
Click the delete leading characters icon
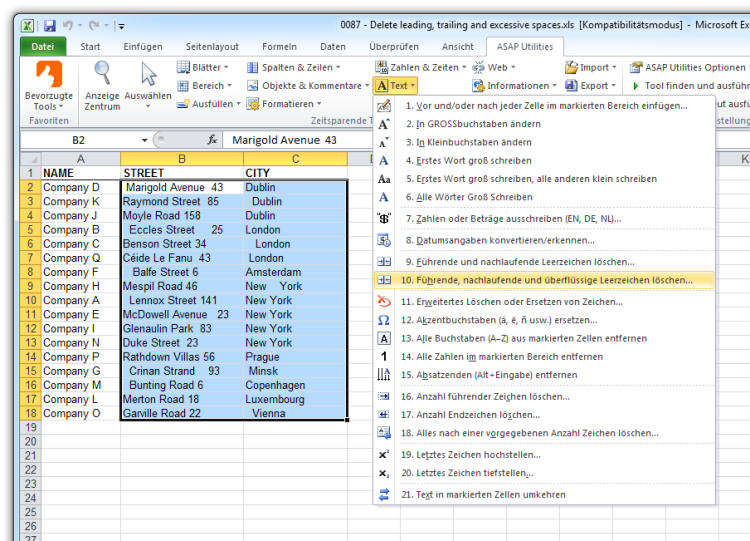(x=384, y=396)
